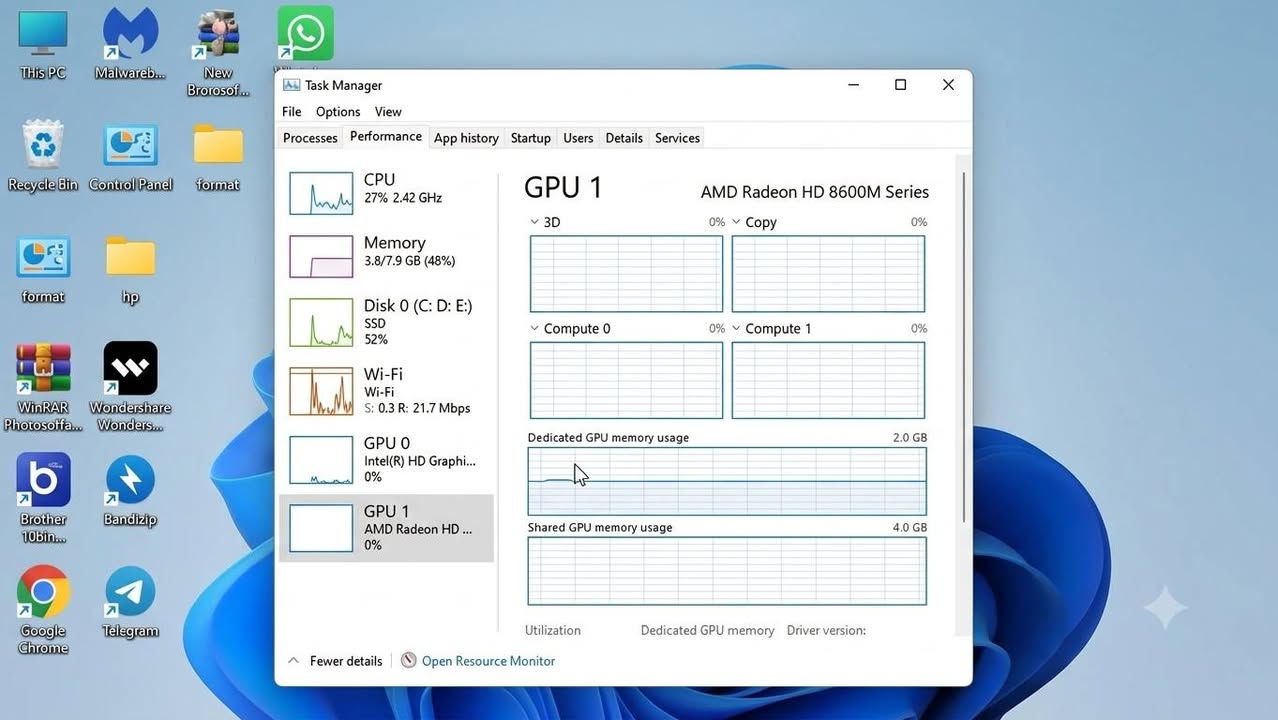Select Wi-Fi in the performance sidebar

tap(386, 391)
